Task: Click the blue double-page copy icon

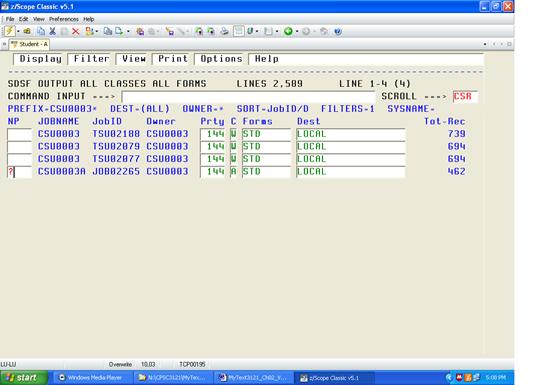Action: [41, 32]
